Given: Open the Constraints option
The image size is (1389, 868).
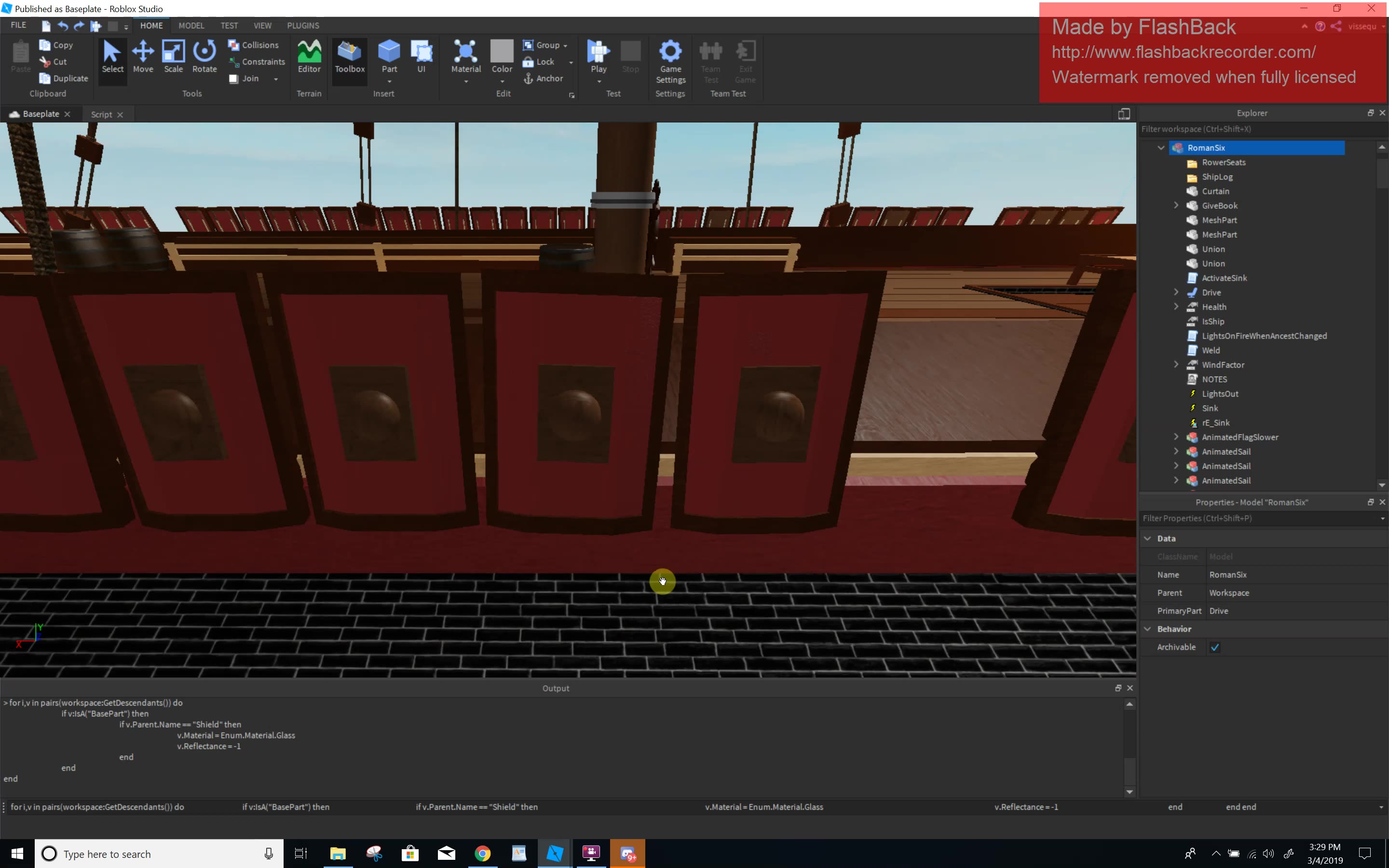Looking at the screenshot, I should [x=257, y=61].
